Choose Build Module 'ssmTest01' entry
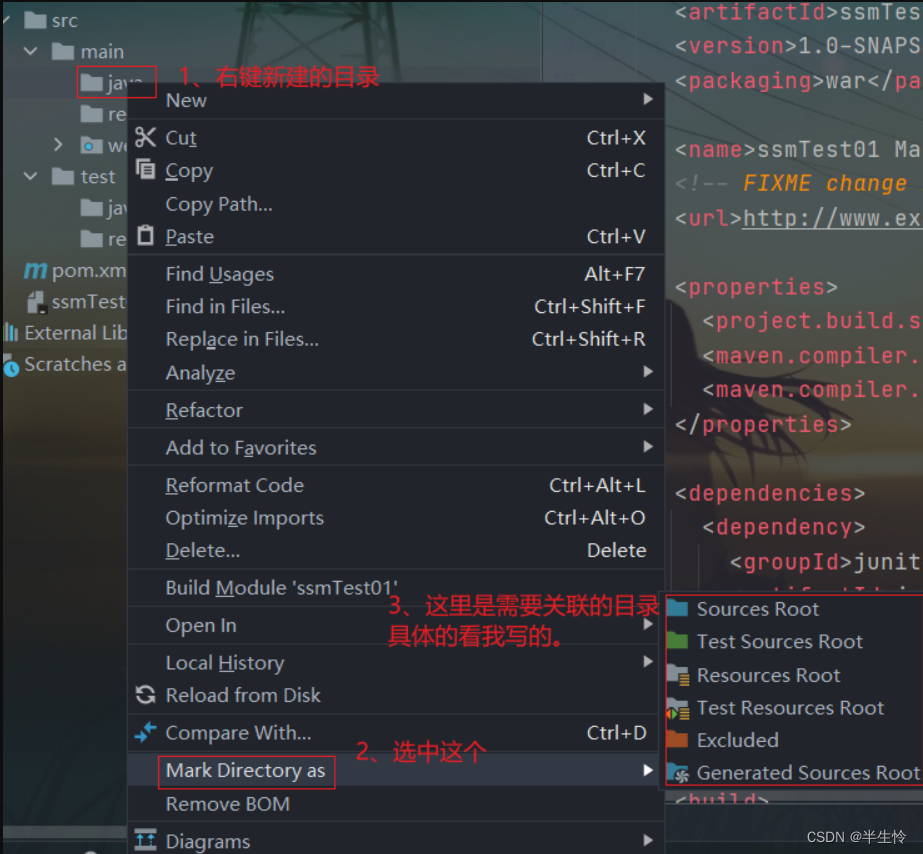Image resolution: width=923 pixels, height=854 pixels. (x=396, y=587)
